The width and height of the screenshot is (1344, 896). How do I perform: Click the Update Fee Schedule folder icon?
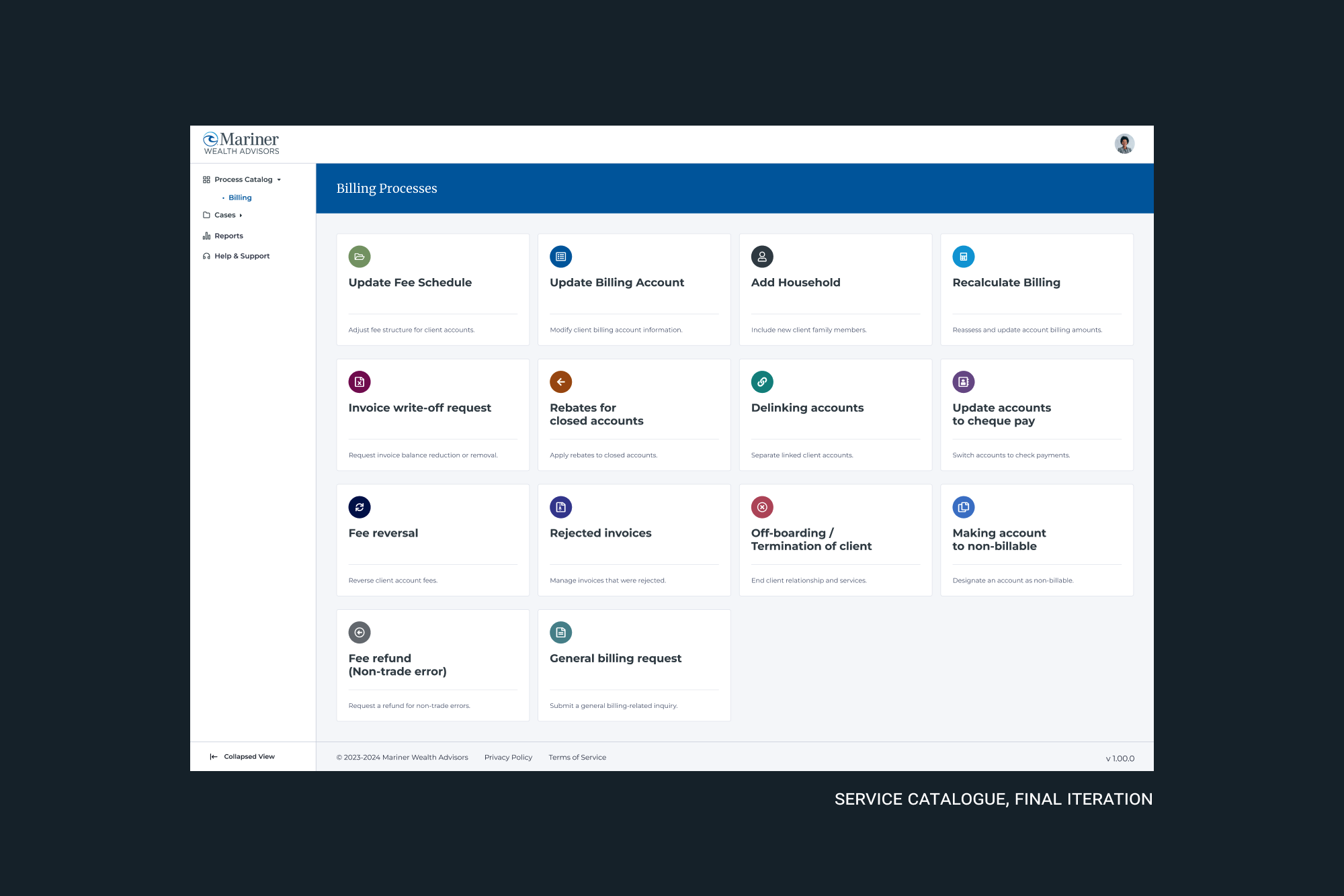[x=360, y=257]
